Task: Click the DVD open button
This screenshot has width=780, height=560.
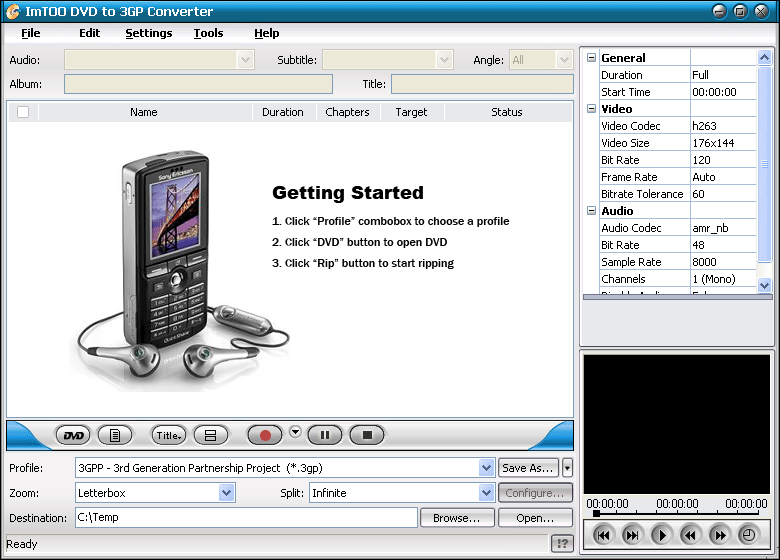Action: [x=73, y=435]
